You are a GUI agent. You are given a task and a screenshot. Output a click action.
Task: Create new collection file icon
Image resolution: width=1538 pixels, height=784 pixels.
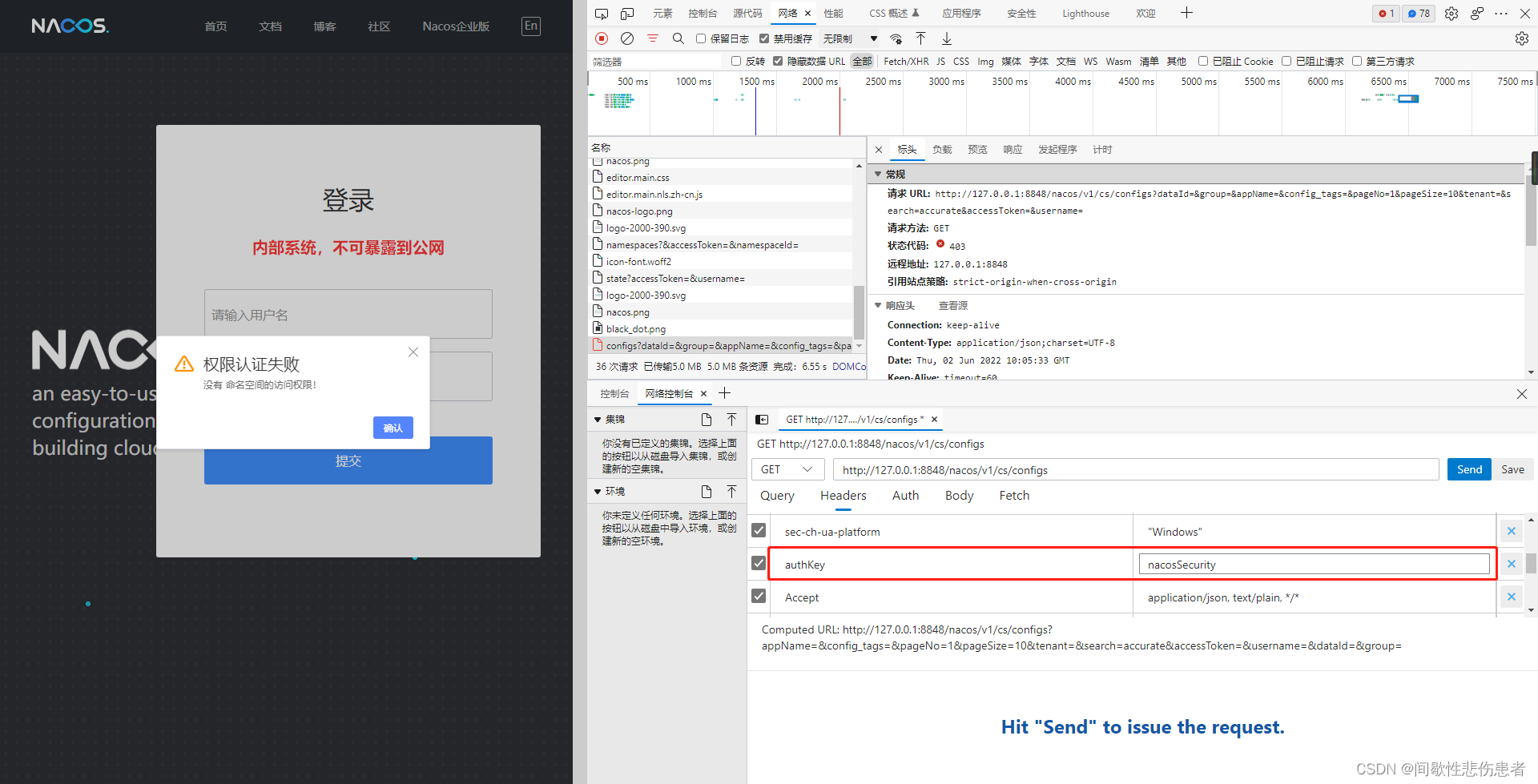pyautogui.click(x=706, y=420)
